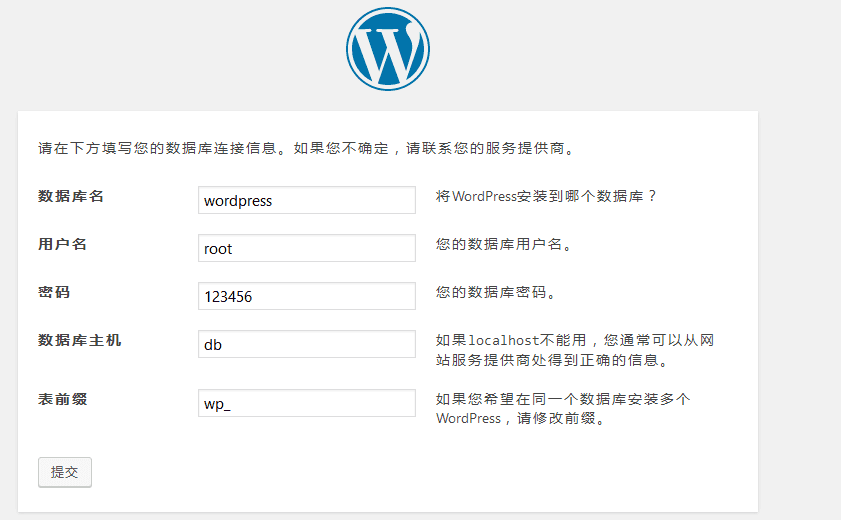The height and width of the screenshot is (520, 841).
Task: Click the description 您的数据库密码。
Action: [x=496, y=292]
